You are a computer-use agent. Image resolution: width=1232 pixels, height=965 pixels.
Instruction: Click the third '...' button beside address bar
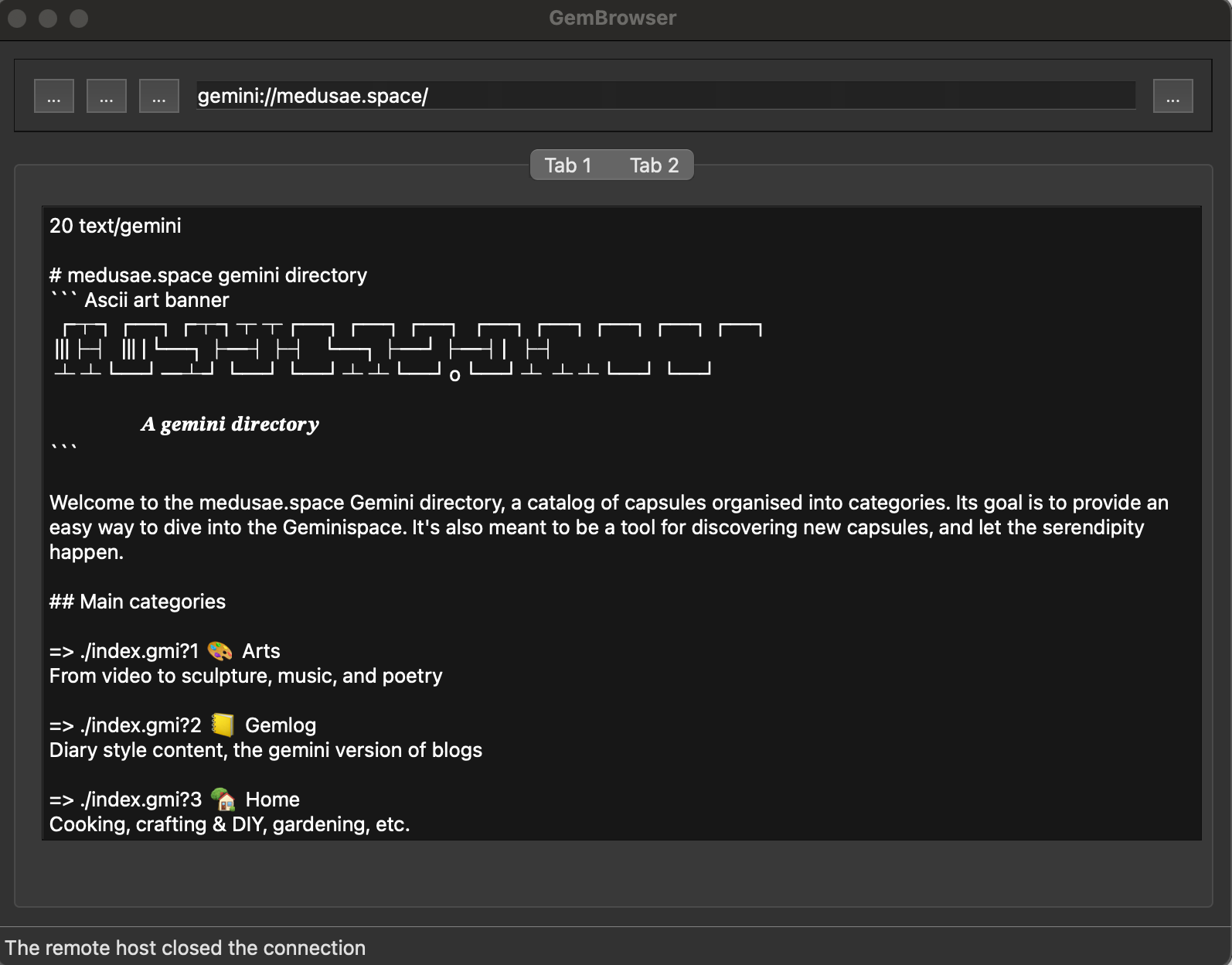(x=159, y=96)
